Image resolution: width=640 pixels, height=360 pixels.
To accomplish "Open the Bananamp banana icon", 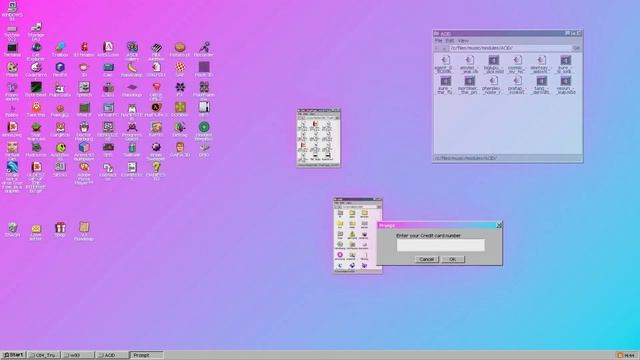I will coord(132,70).
